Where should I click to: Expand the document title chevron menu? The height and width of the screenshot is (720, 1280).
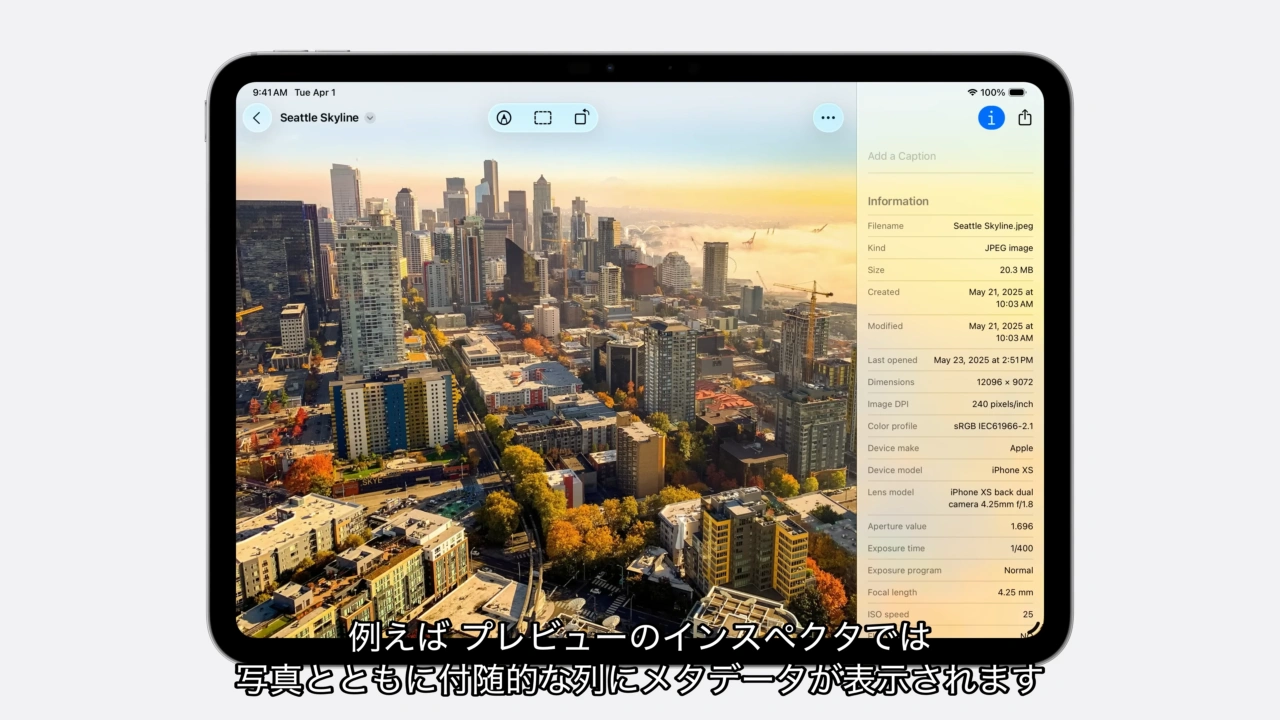[x=370, y=118]
